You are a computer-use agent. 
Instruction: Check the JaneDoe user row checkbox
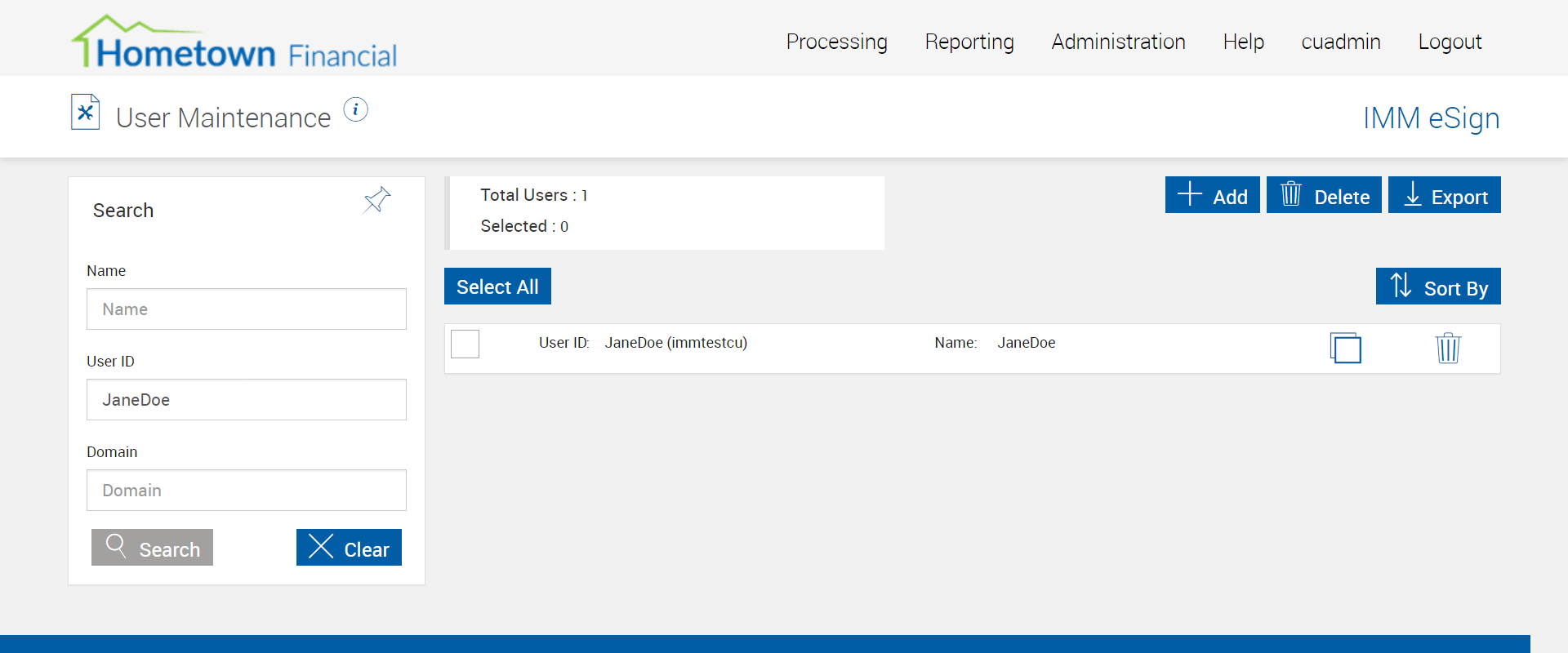(x=465, y=344)
